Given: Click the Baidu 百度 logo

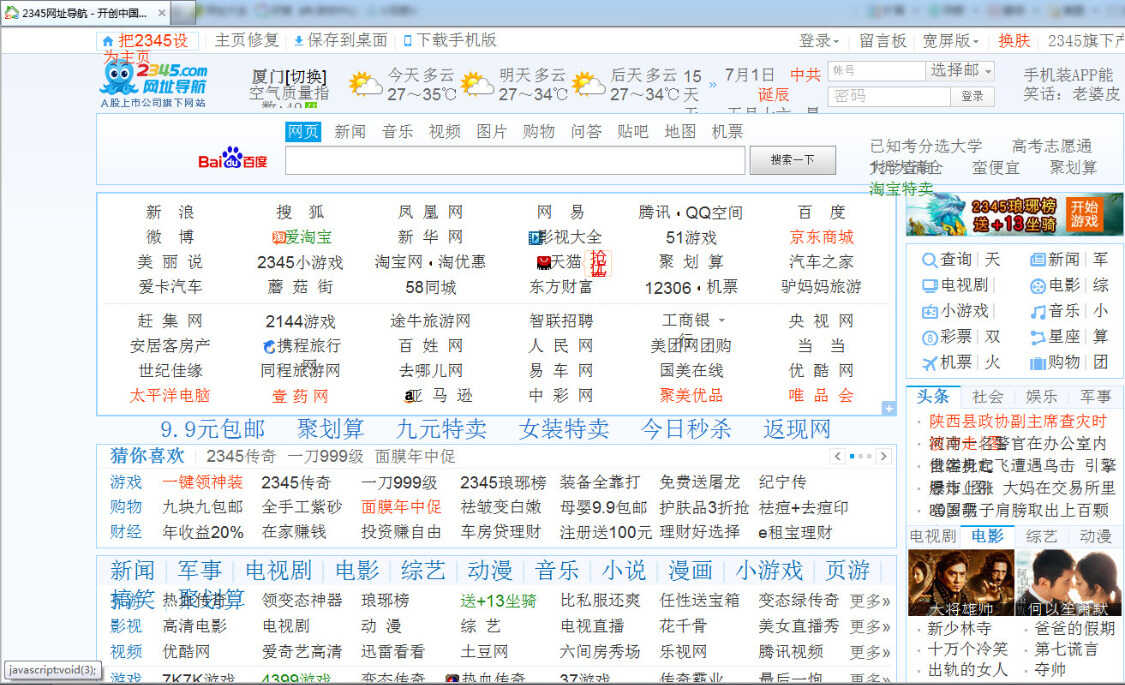Looking at the screenshot, I should pos(232,159).
